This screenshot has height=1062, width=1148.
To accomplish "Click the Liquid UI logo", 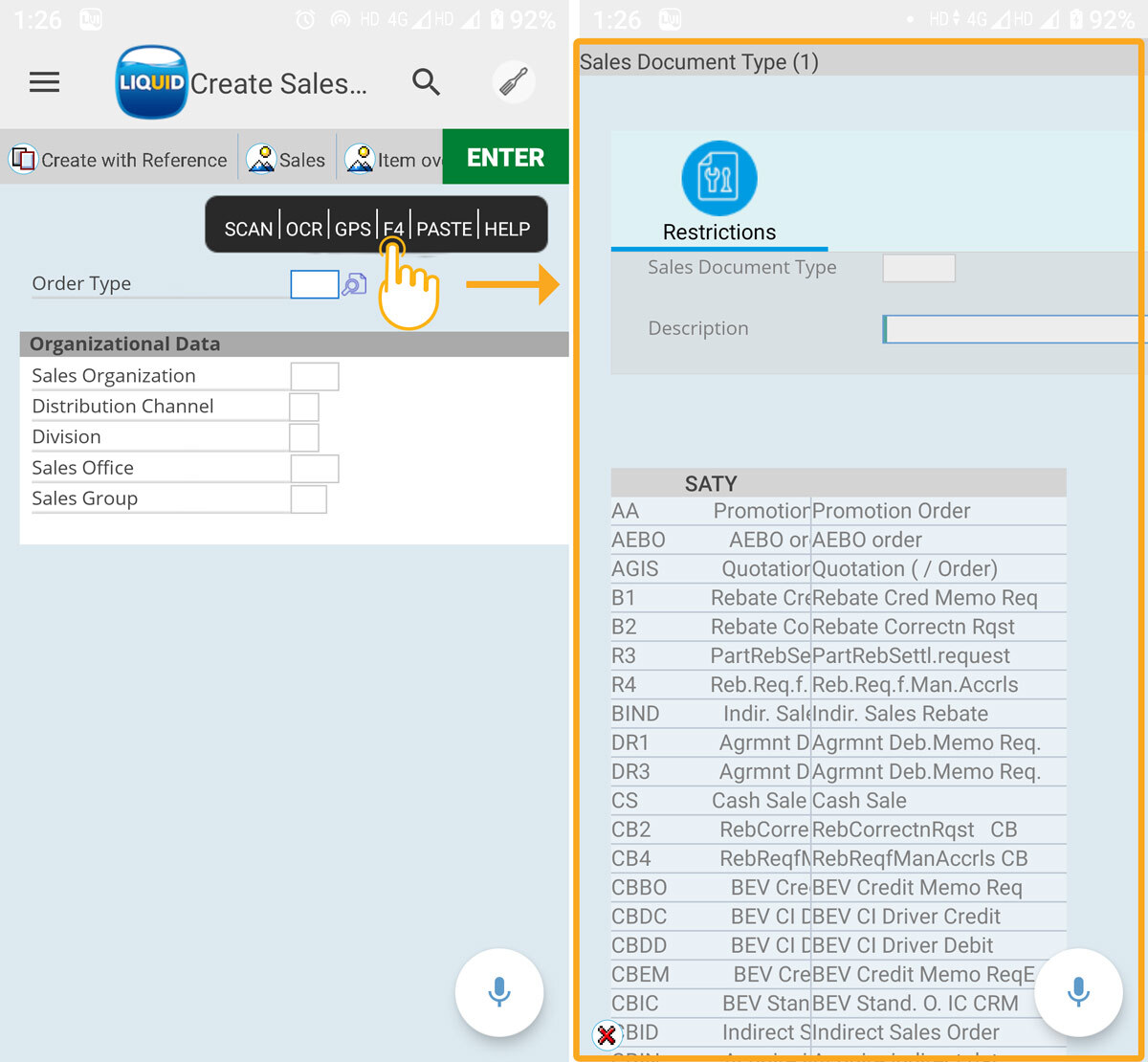I will coord(151,82).
